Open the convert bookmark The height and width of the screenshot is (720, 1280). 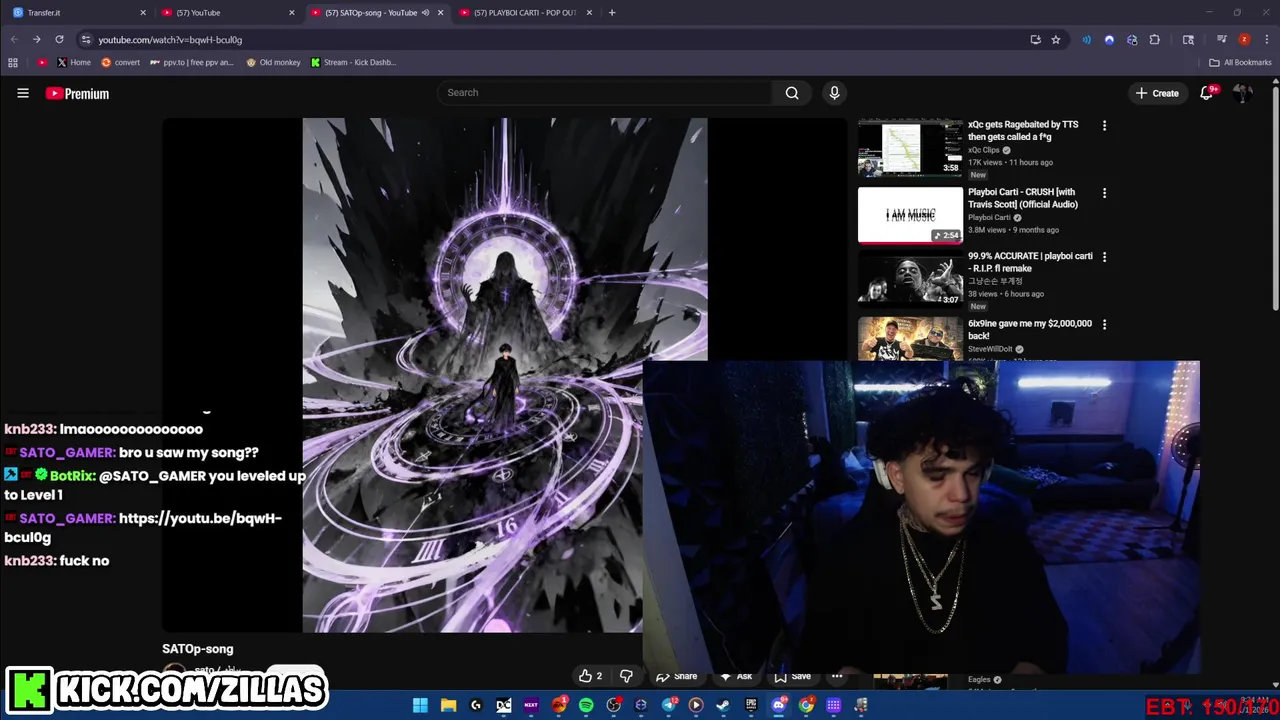point(120,62)
